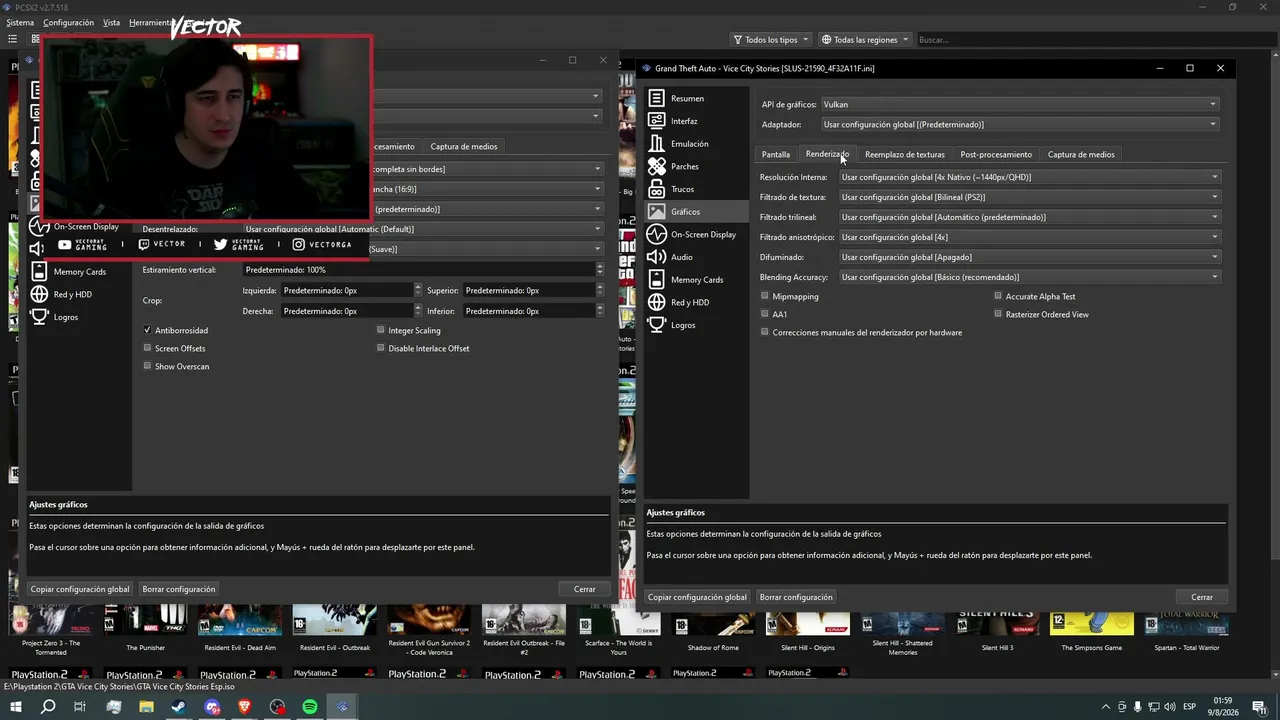The width and height of the screenshot is (1280, 720).
Task: Uncheck the Antiborrosidad checkbox
Action: point(147,330)
